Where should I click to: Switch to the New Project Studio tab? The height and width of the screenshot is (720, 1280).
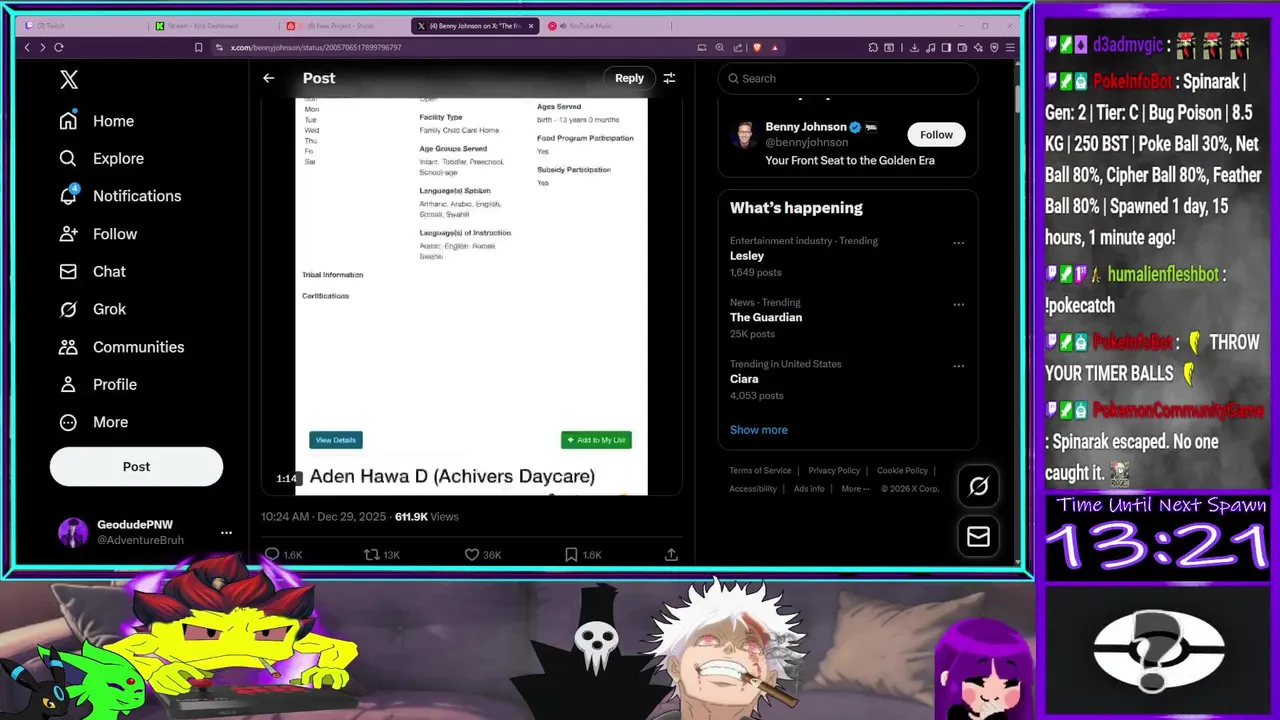click(x=345, y=26)
